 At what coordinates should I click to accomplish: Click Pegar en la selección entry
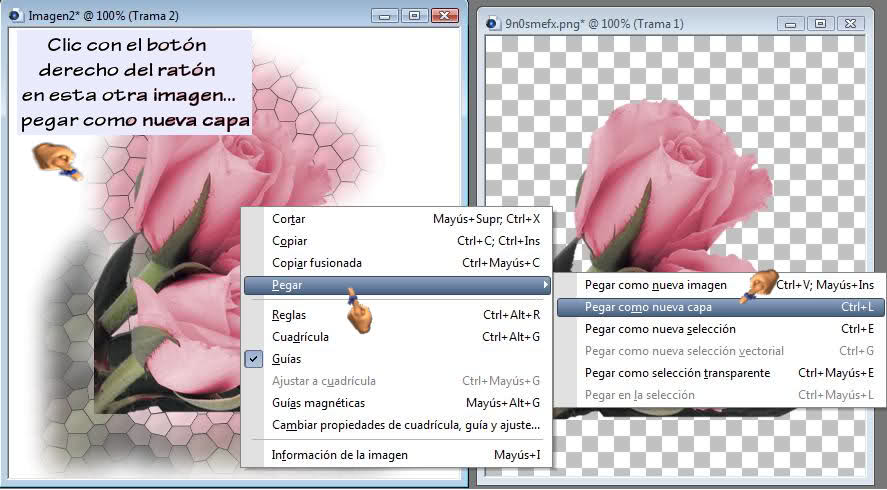[720, 395]
